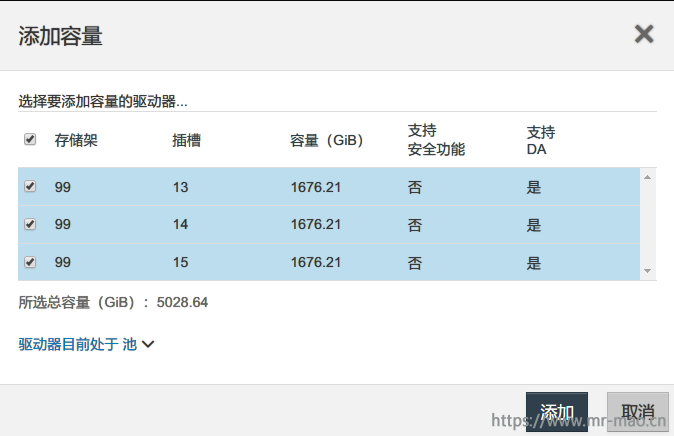The width and height of the screenshot is (674, 436).
Task: Select slot number 14 cell
Action: (181, 224)
